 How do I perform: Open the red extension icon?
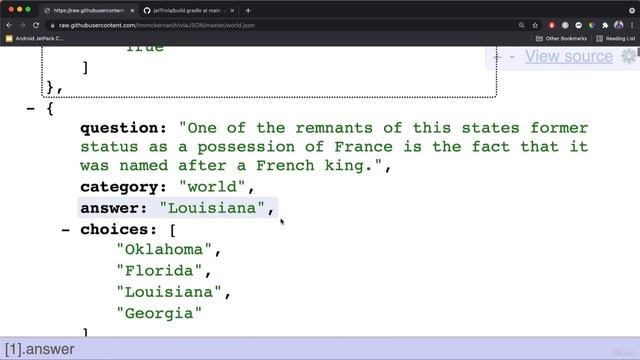pyautogui.click(x=552, y=25)
